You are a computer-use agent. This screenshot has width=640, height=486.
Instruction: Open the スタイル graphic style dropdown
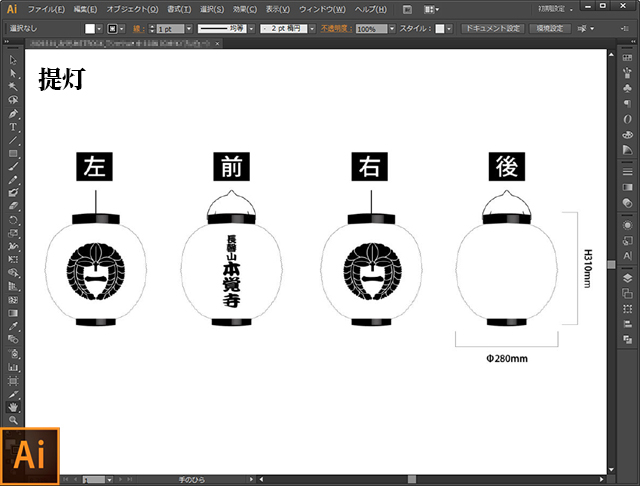pos(449,29)
